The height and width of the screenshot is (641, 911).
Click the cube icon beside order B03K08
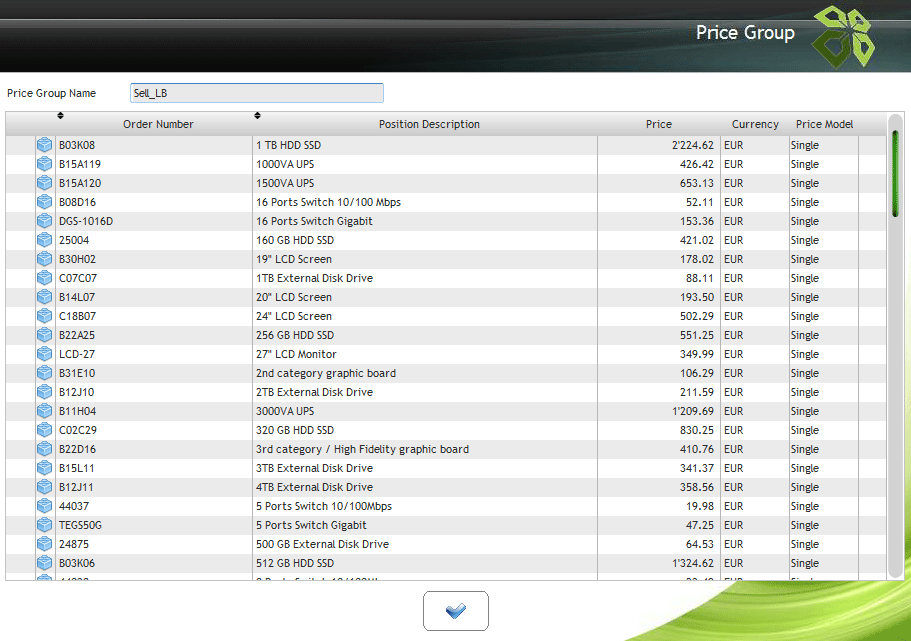[x=44, y=145]
